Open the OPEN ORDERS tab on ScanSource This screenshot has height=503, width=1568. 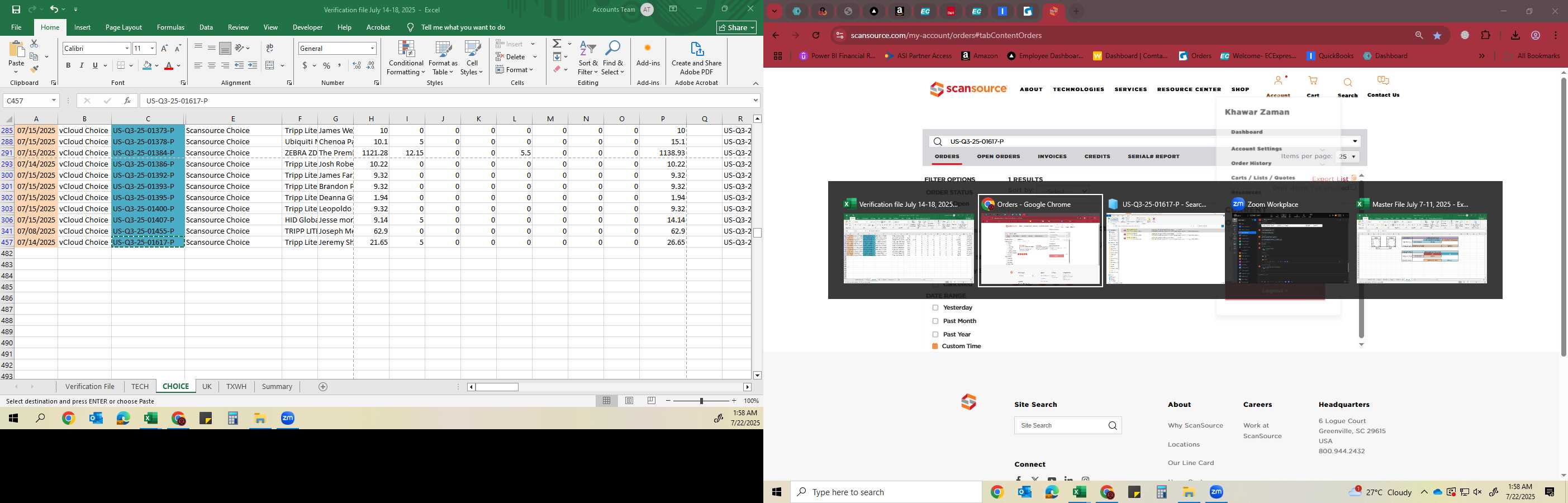click(998, 156)
